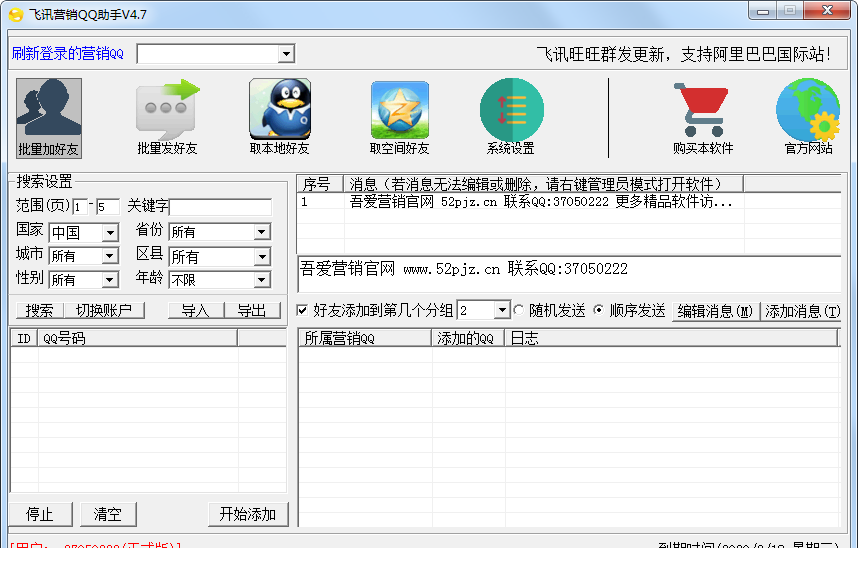Open the 区县 district dropdown
Screen dimensions: 858x571
click(262, 257)
